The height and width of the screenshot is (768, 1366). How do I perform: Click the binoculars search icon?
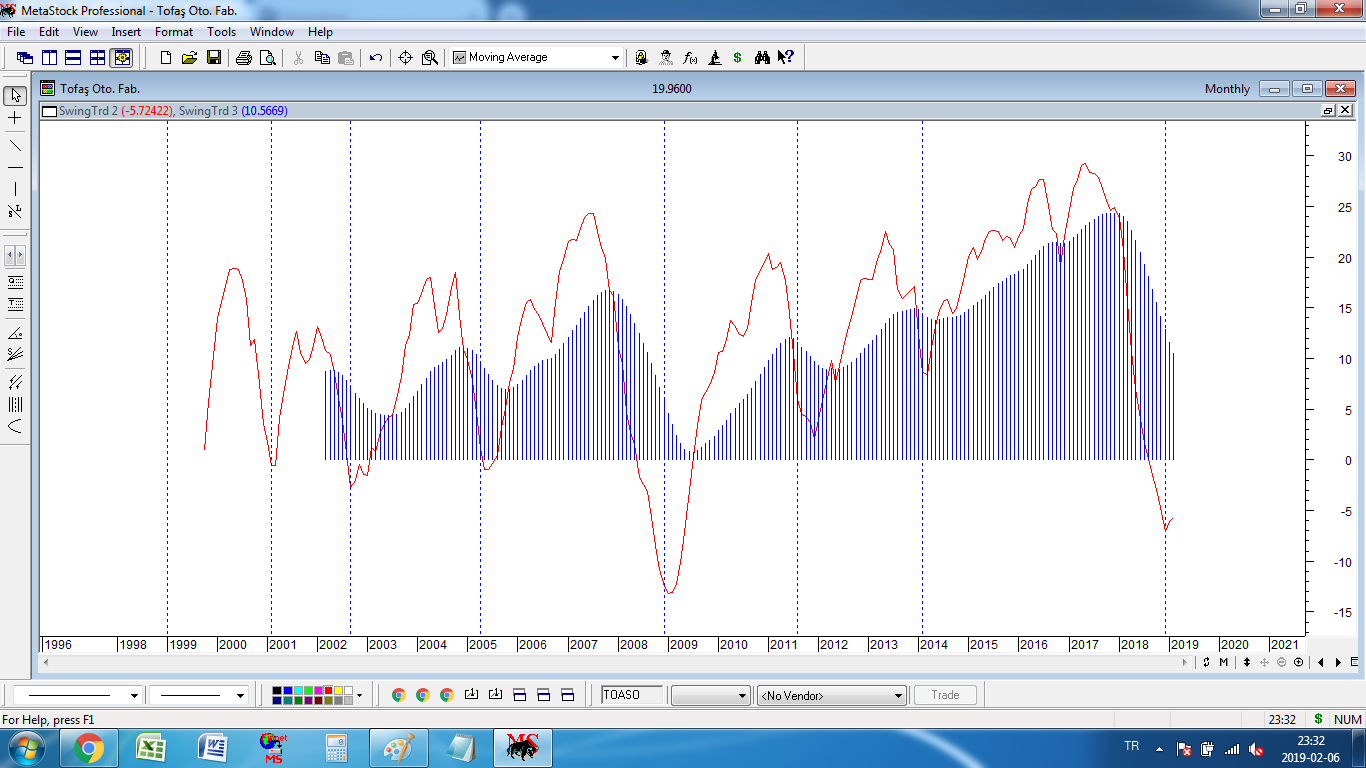[762, 58]
